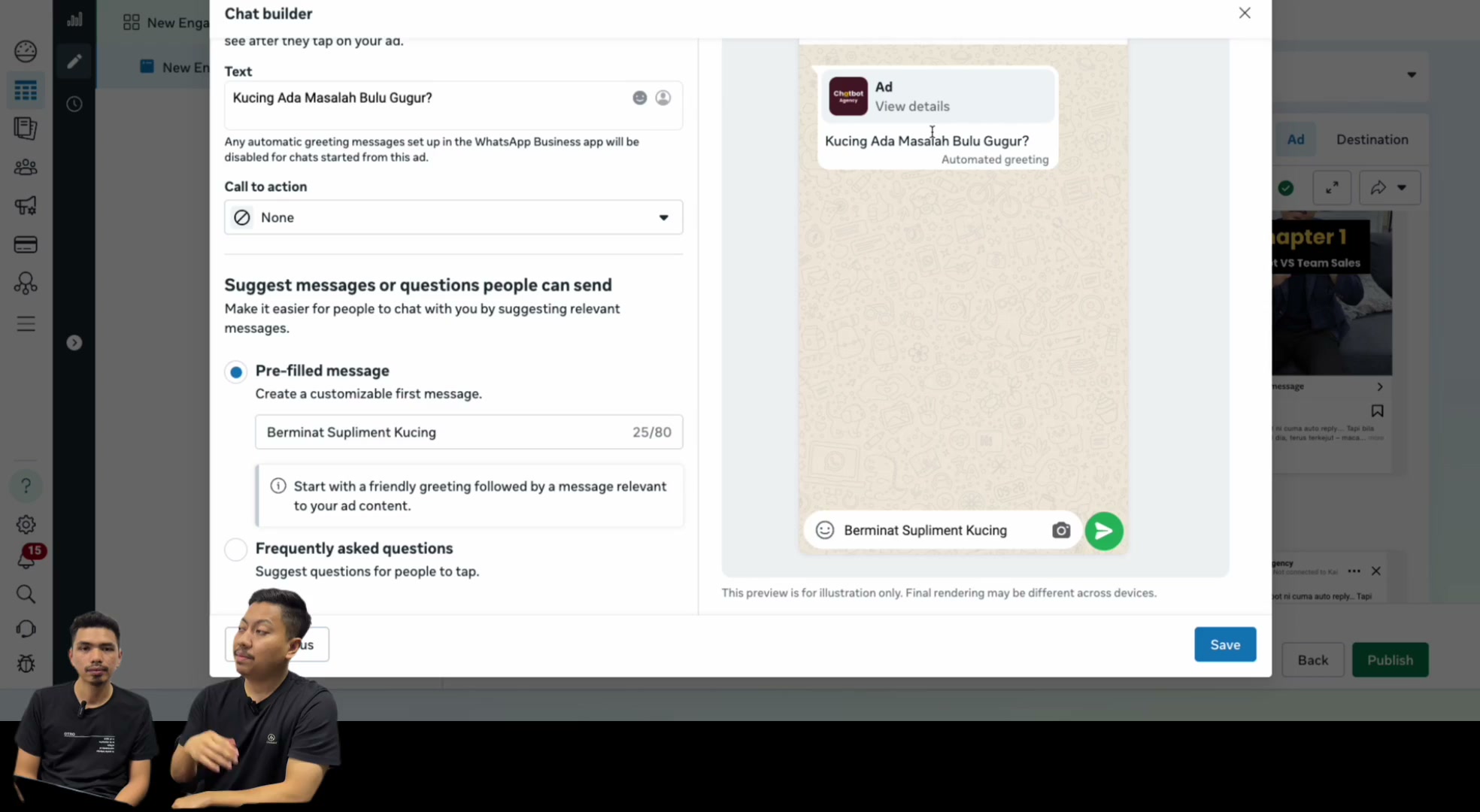
Task: Open the Call to action dropdown
Action: [453, 217]
